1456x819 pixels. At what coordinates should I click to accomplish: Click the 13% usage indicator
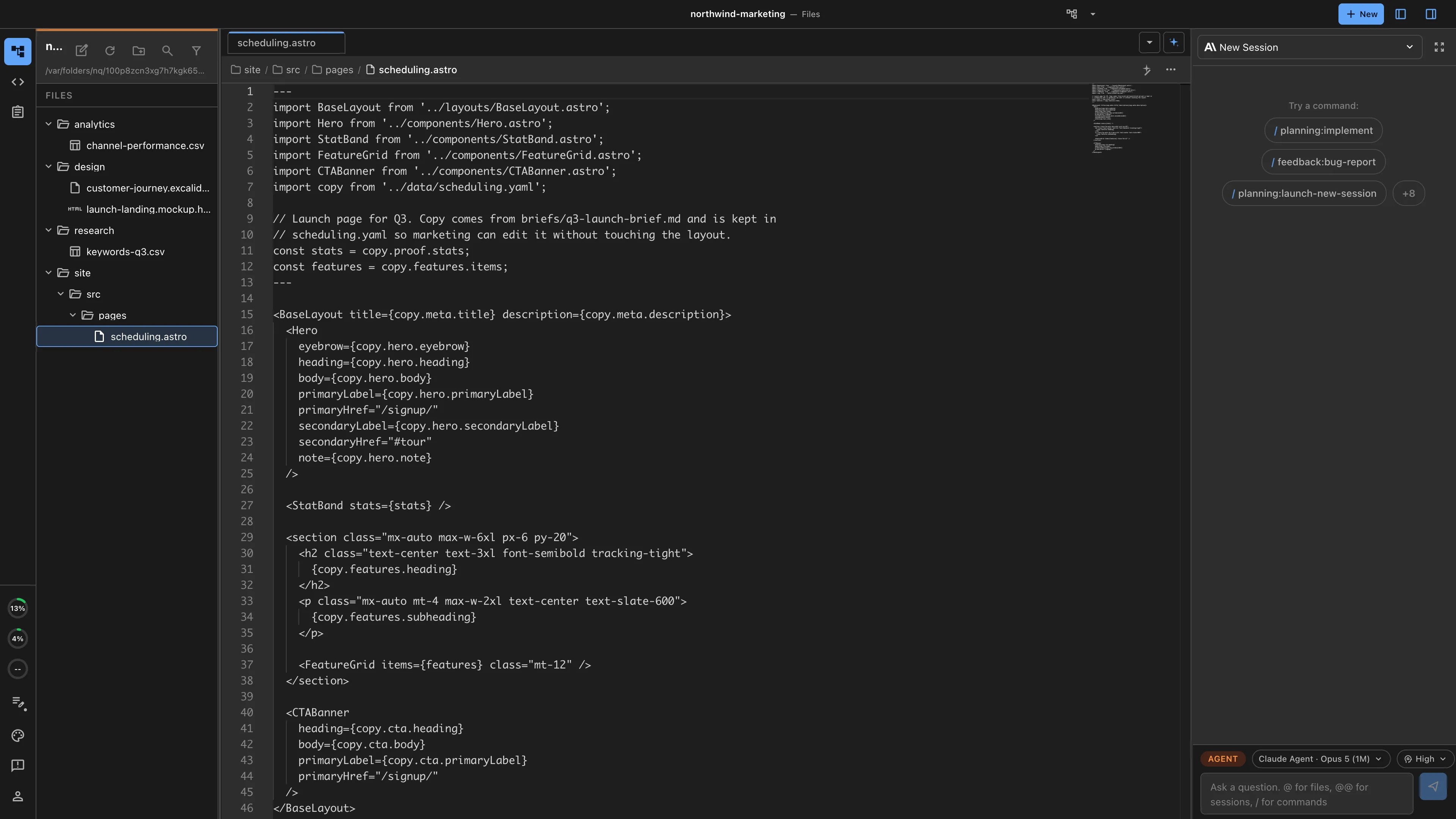click(17, 608)
